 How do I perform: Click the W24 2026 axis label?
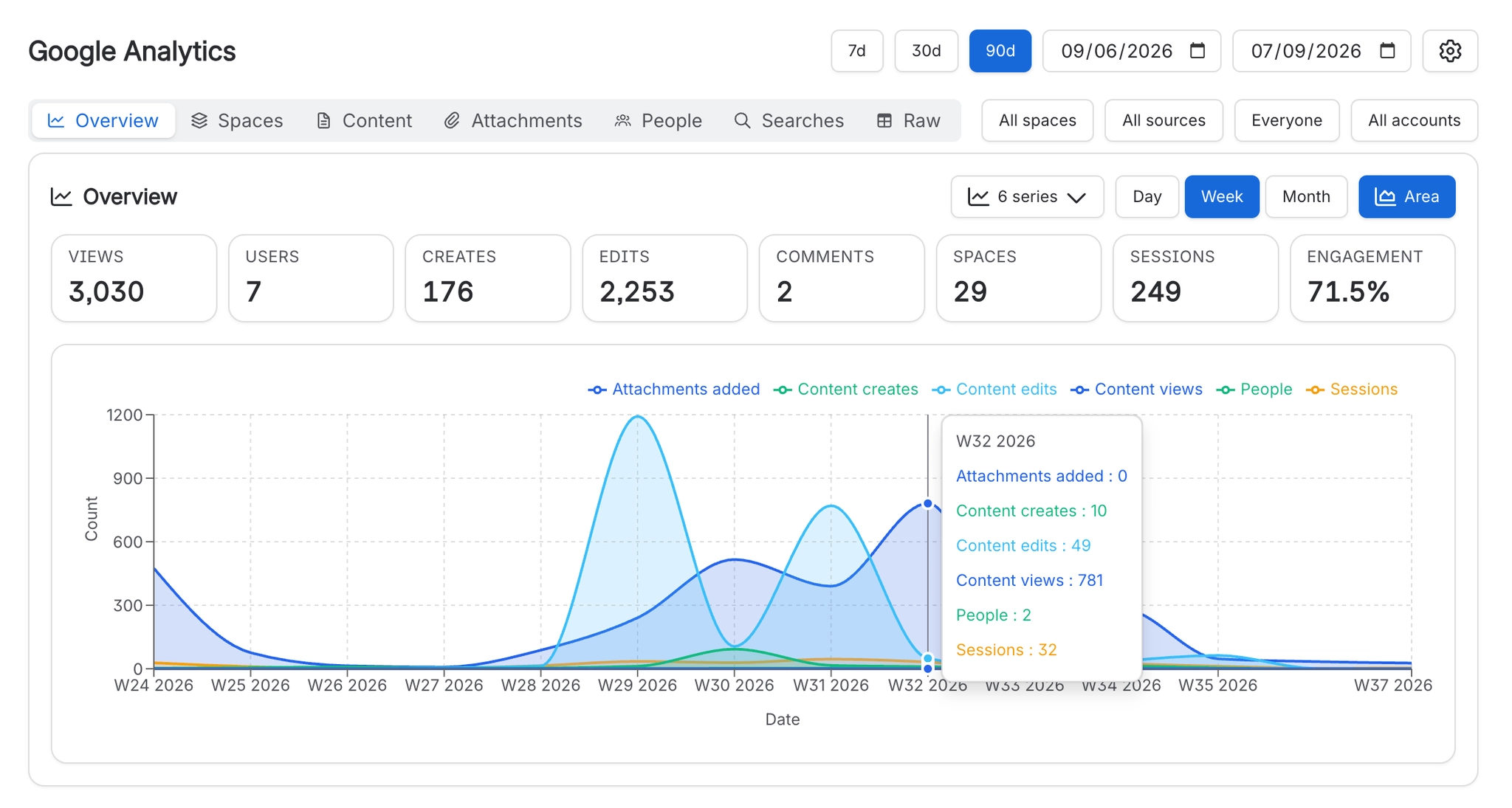(154, 686)
